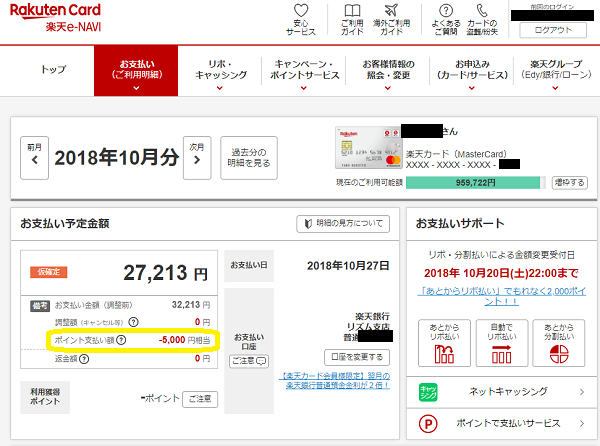600x446 pixels.
Task: Click the 増枠する button
Action: coord(570,182)
